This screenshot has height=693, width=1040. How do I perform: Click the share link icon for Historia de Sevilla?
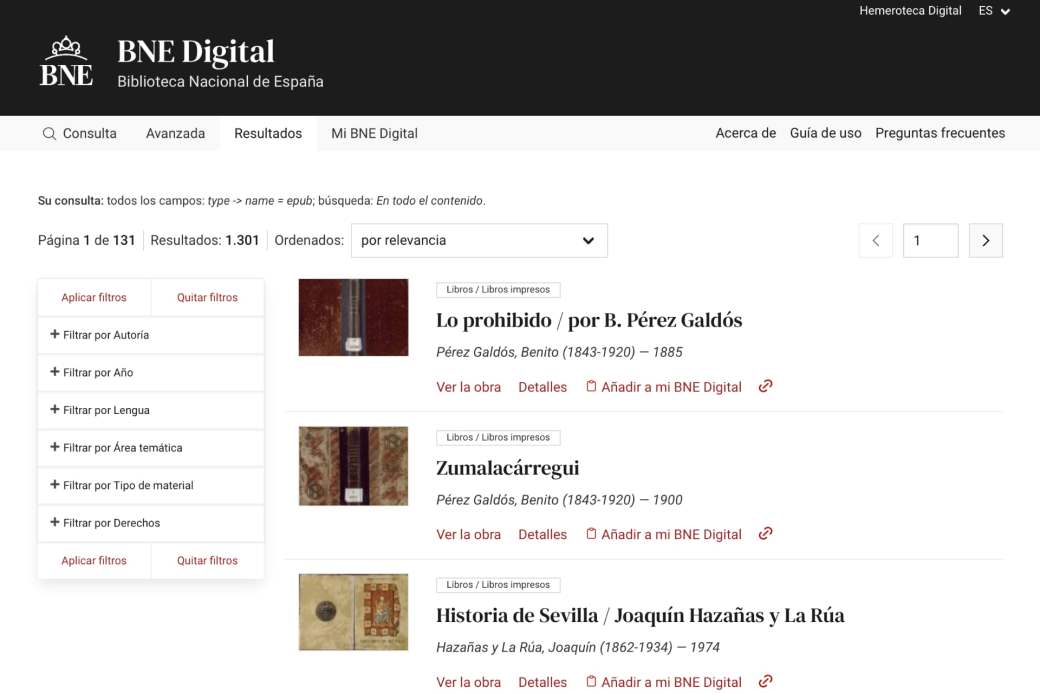coord(765,681)
